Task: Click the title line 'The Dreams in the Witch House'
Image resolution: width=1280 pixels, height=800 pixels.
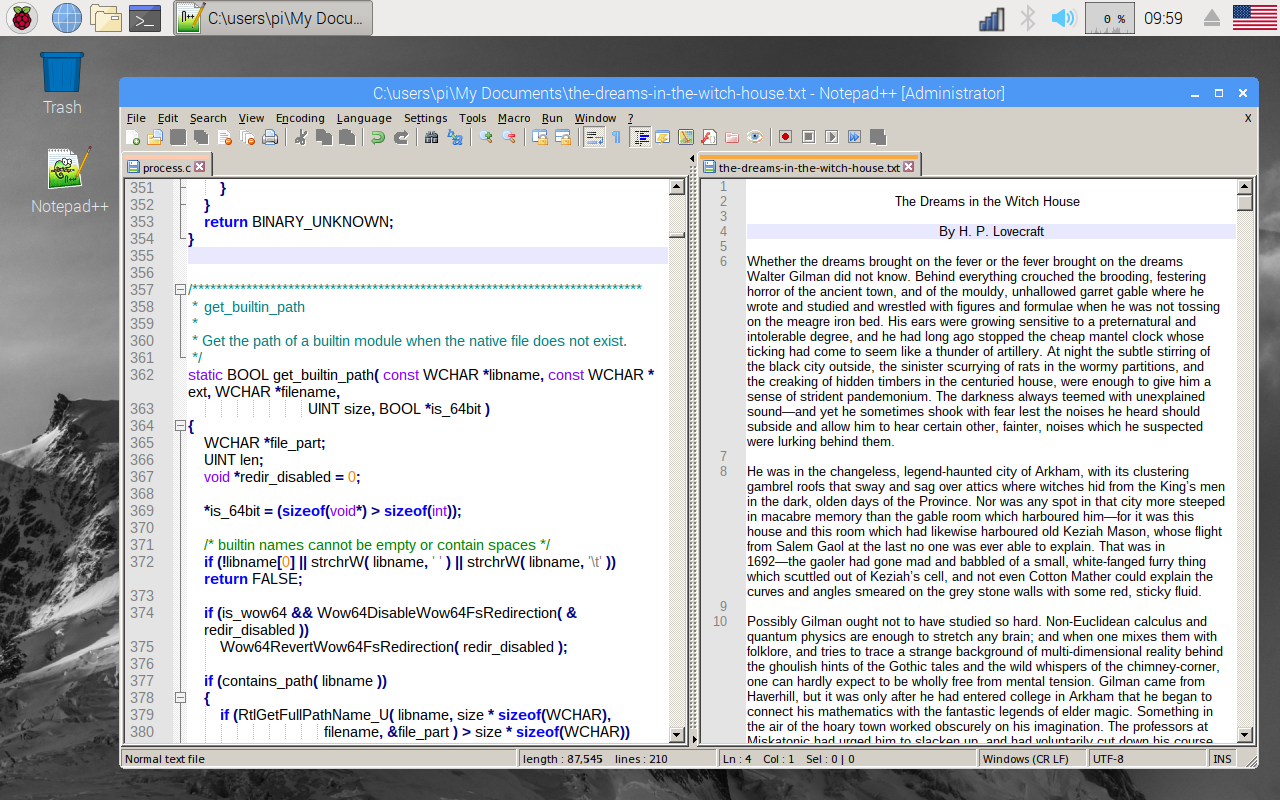Action: click(x=987, y=201)
